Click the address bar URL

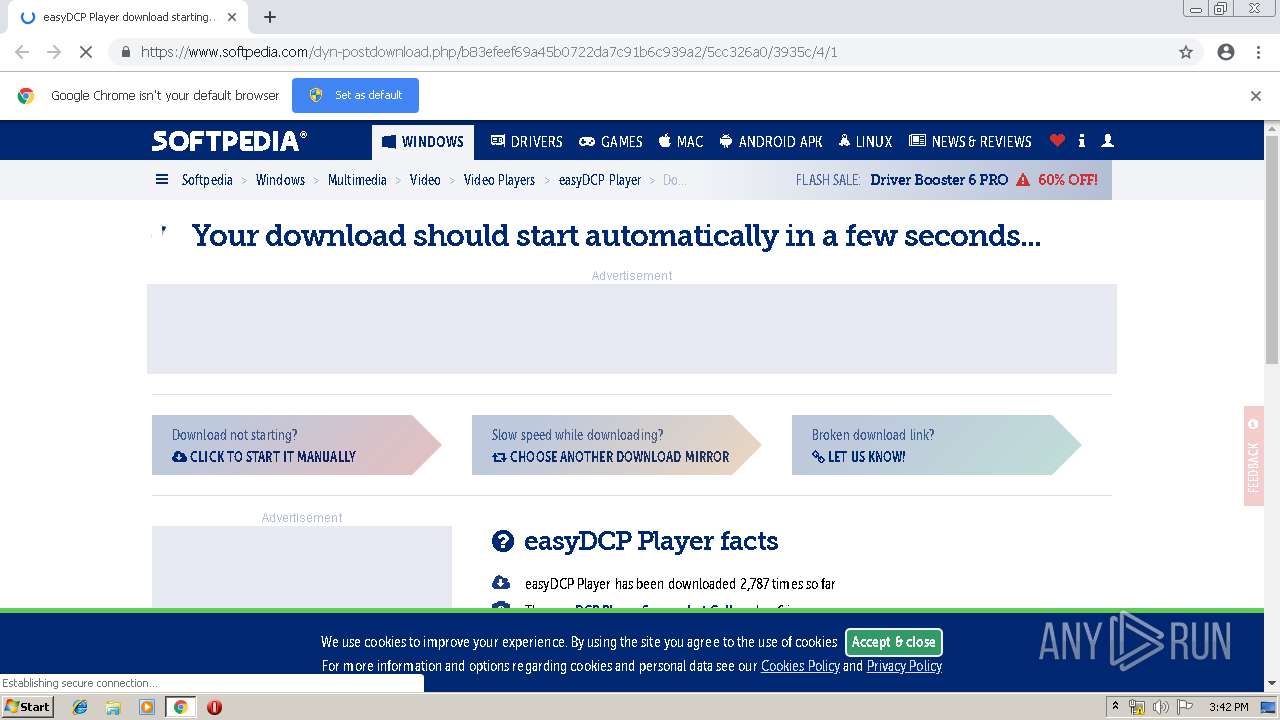(x=489, y=52)
